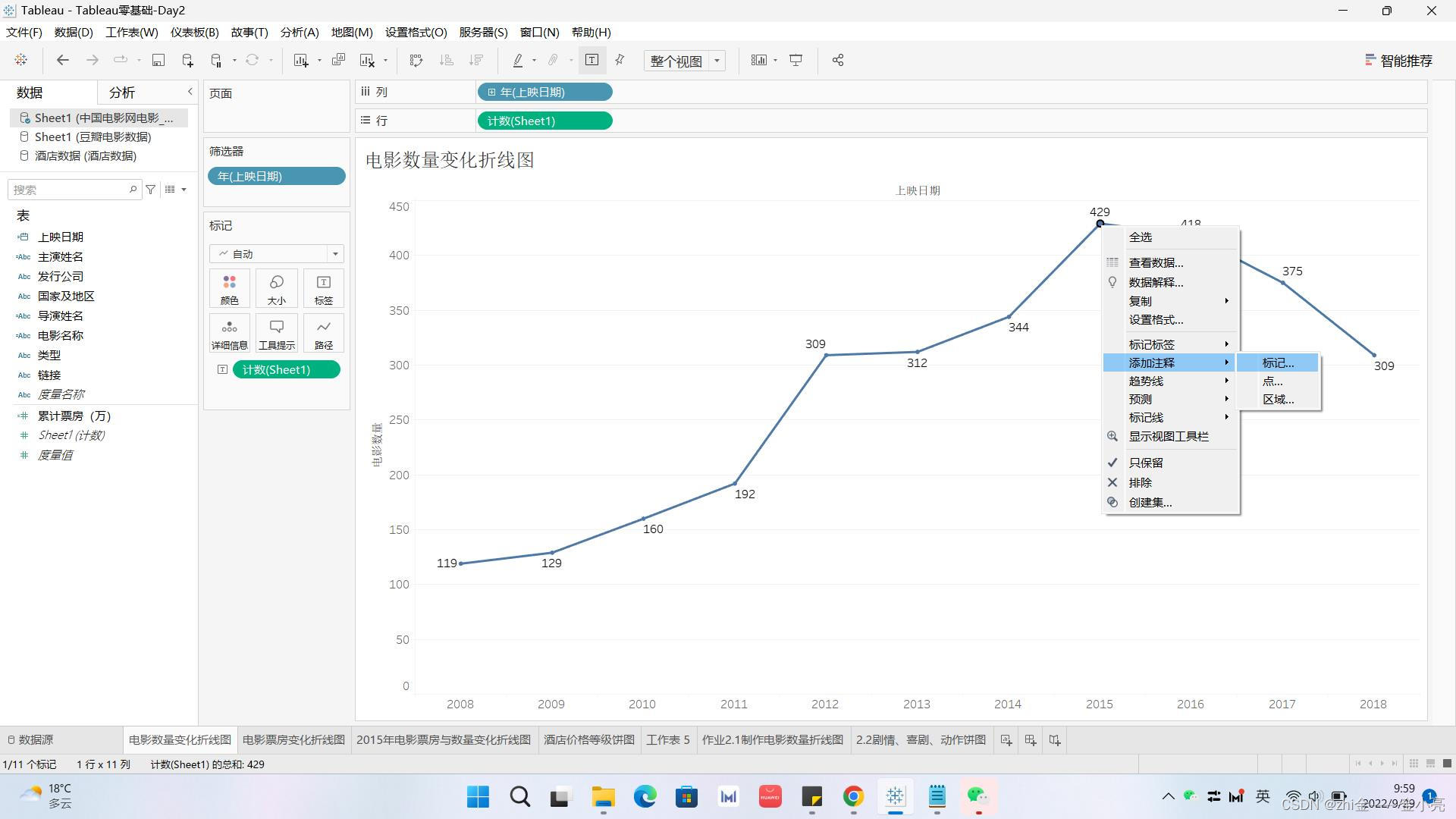Toggle the show mark labels toolbar button
The height and width of the screenshot is (819, 1456).
[x=591, y=61]
